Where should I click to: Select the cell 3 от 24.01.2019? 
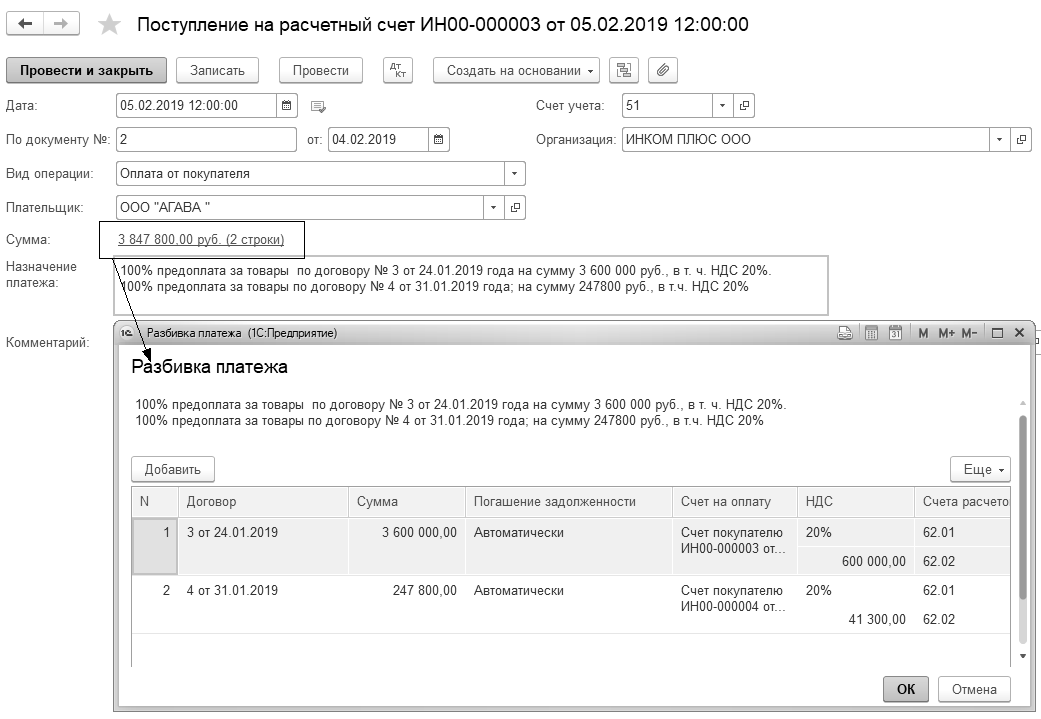pyautogui.click(x=263, y=546)
